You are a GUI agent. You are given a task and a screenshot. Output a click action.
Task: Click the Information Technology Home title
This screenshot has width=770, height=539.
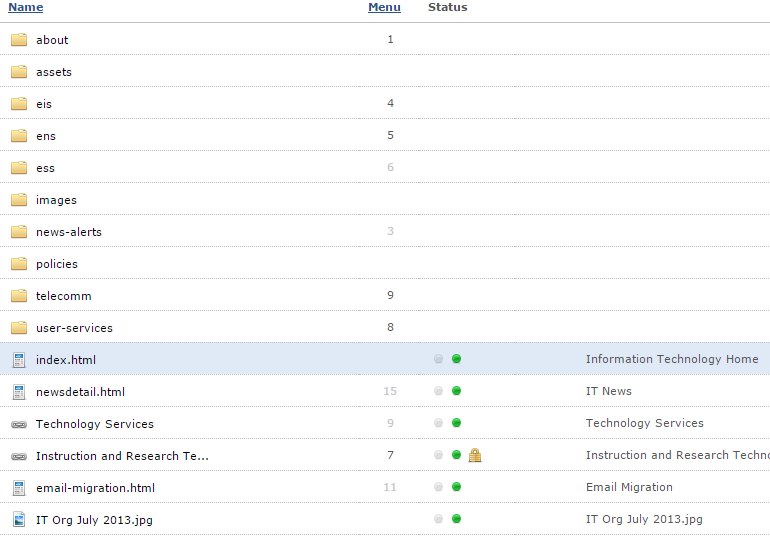click(672, 359)
